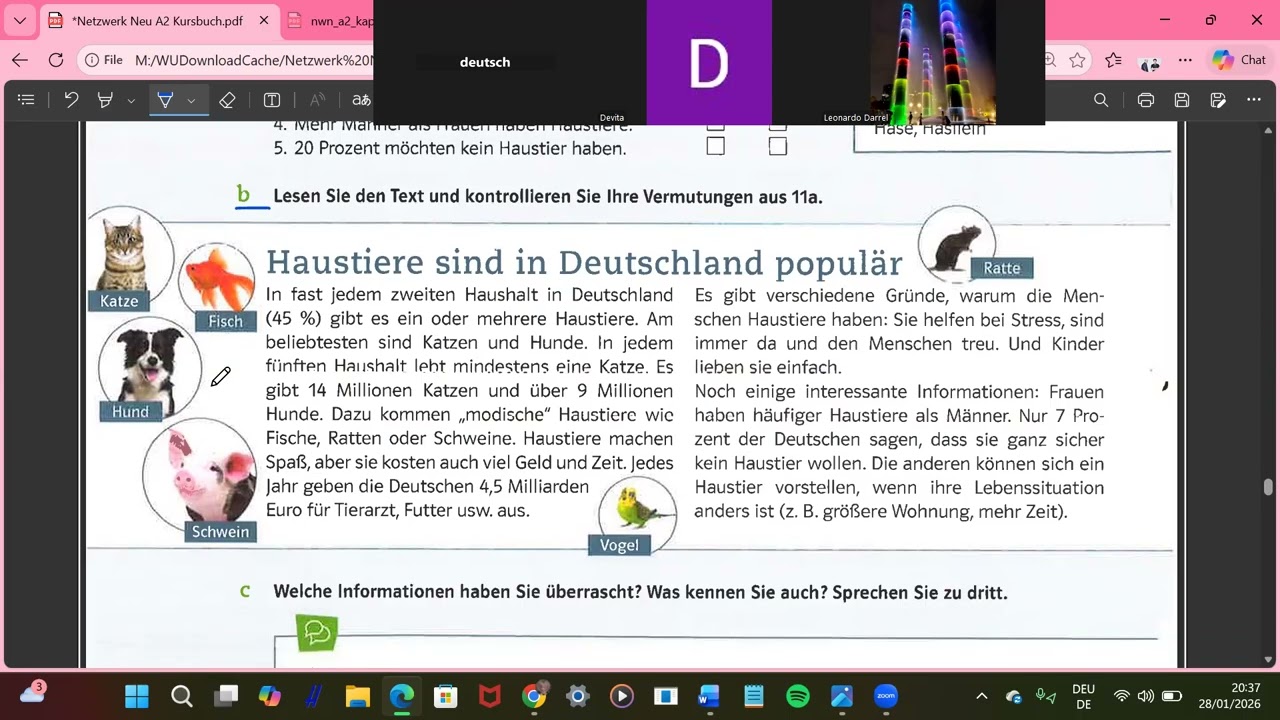Start Read aloud in the PDF toolbar
The image size is (1280, 720).
317,100
